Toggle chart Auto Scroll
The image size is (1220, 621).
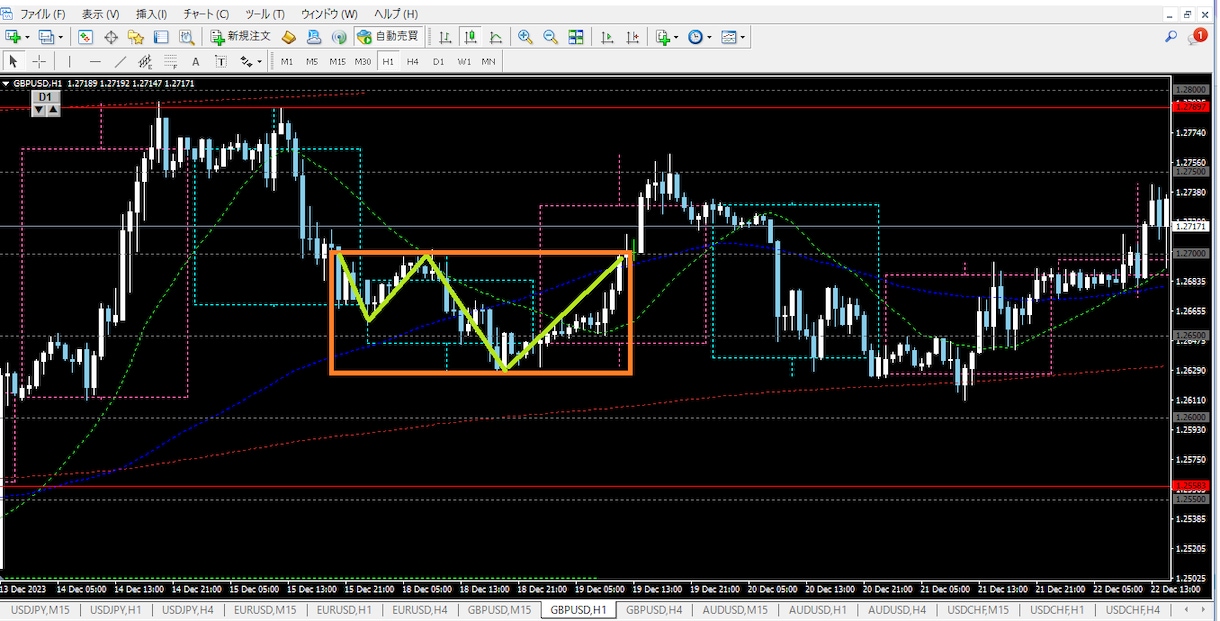click(607, 37)
